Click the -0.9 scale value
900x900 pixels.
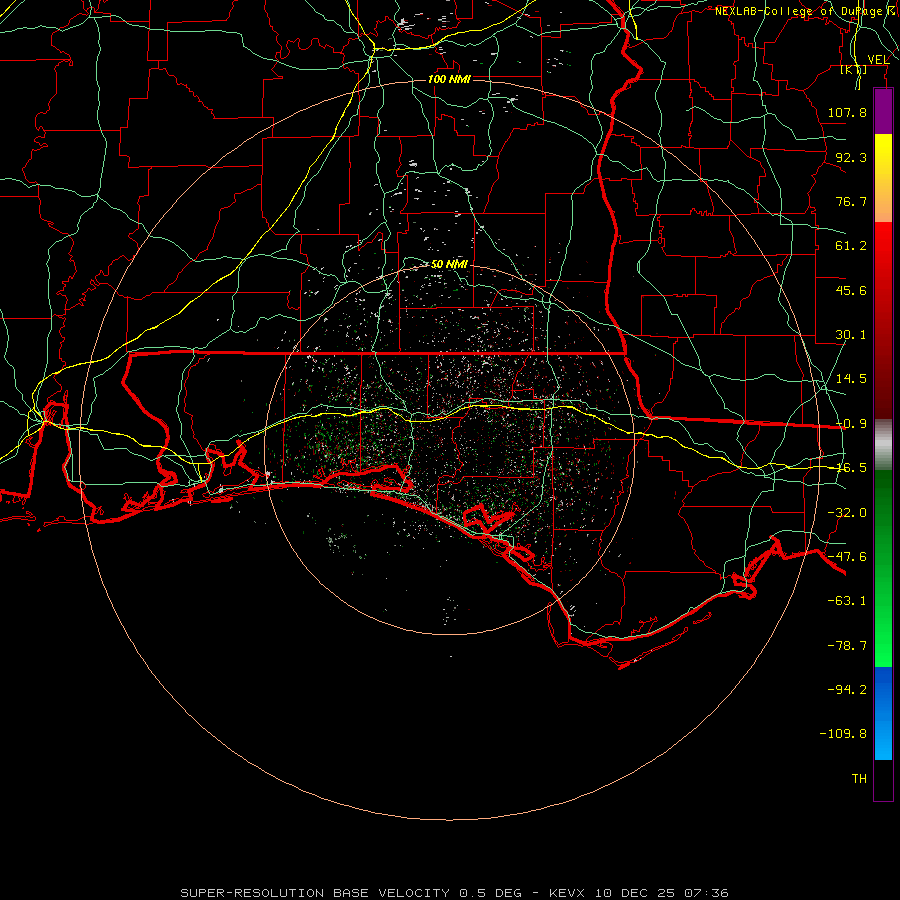coord(851,424)
